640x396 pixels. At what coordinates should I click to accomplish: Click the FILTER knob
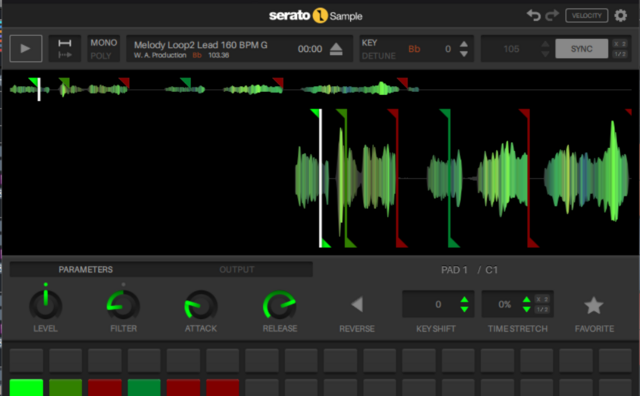pos(123,305)
